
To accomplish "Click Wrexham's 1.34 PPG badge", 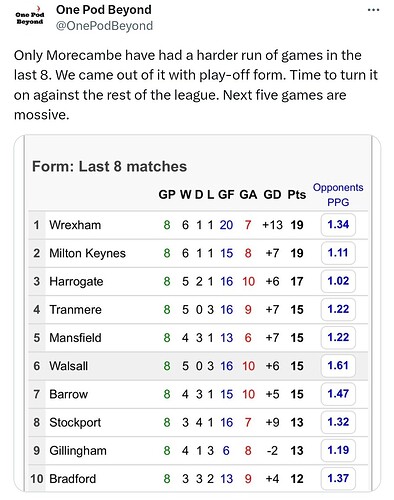I will pos(338,225).
